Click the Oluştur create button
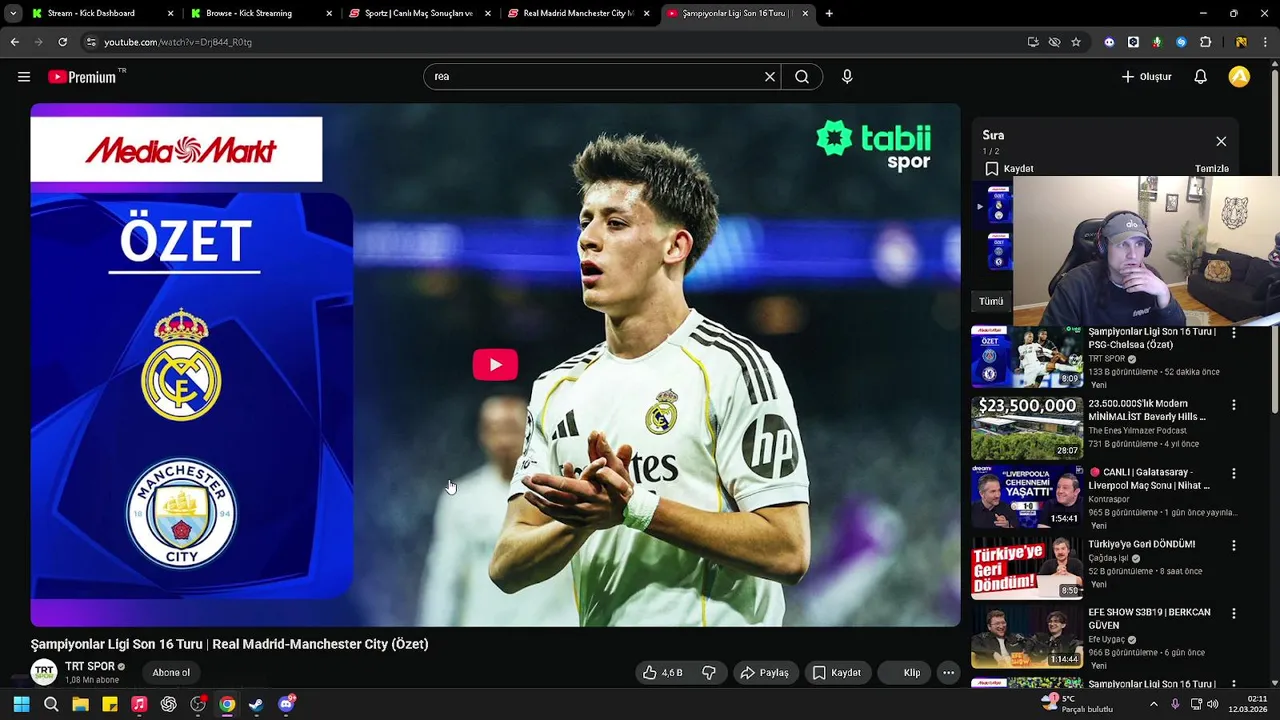The image size is (1280, 720). coord(1146,77)
